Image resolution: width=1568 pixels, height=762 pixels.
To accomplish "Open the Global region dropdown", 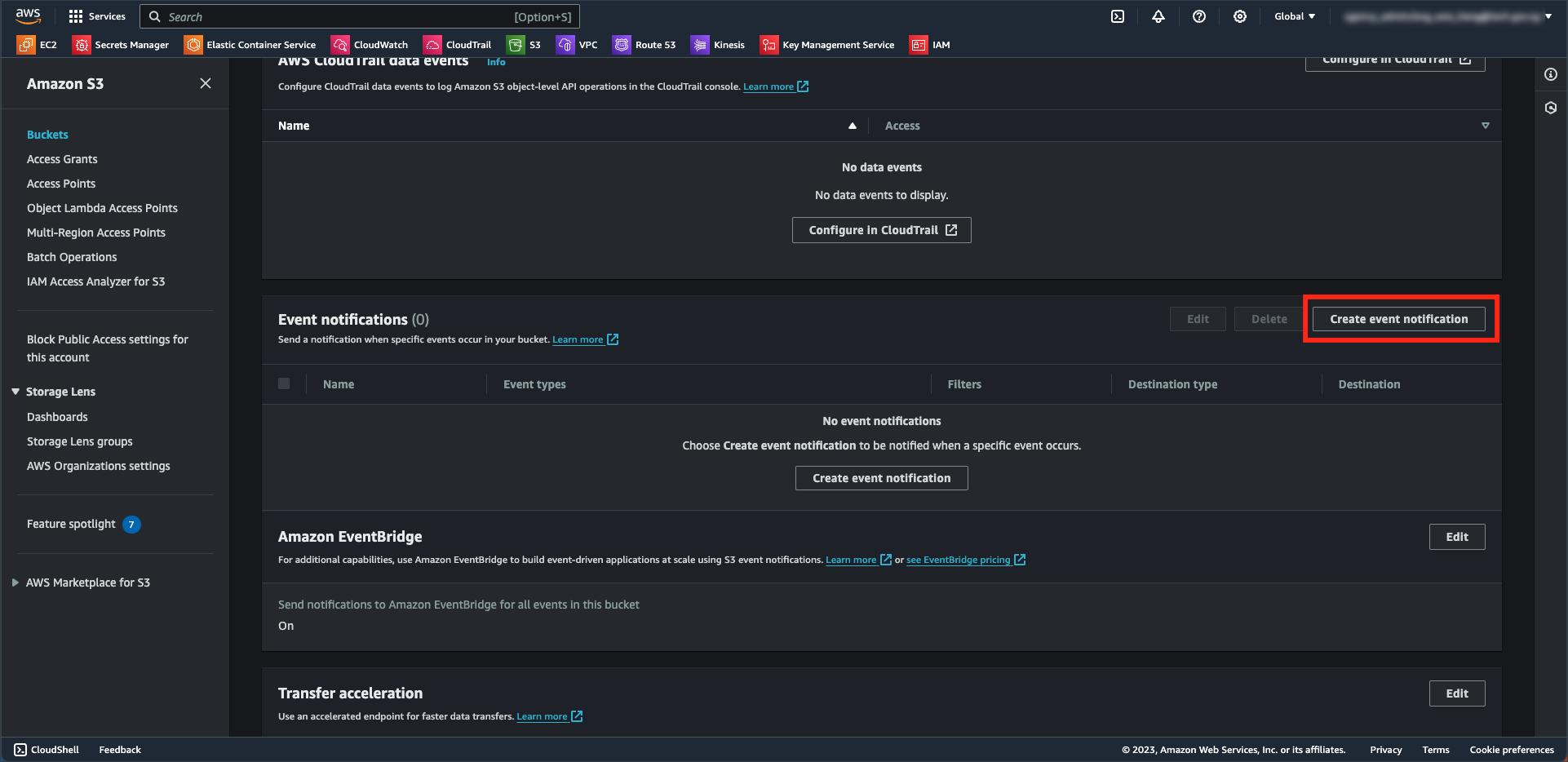I will point(1294,16).
